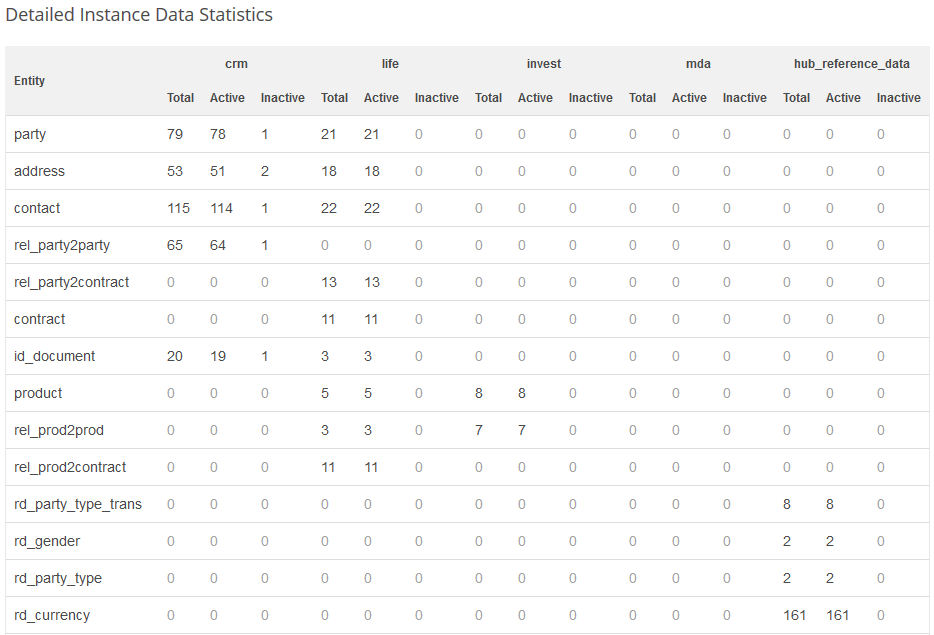The image size is (934, 635).
Task: Click the invest group header
Action: pos(544,64)
